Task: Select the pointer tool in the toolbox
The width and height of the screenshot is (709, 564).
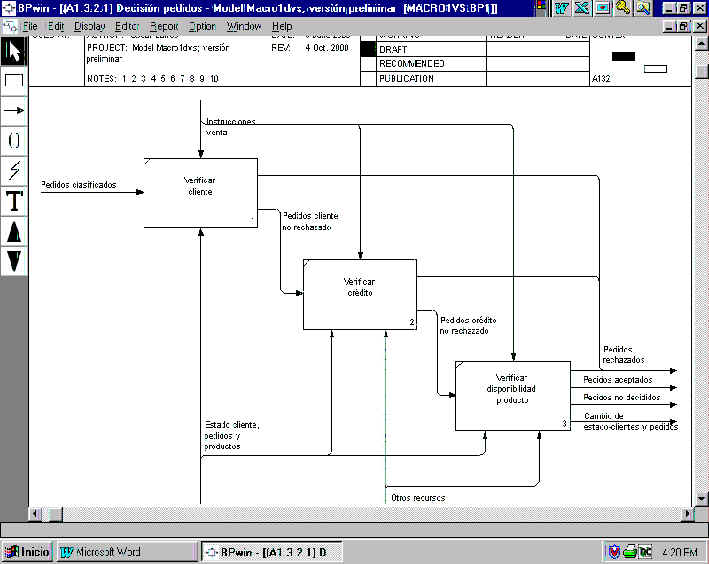Action: tap(14, 51)
